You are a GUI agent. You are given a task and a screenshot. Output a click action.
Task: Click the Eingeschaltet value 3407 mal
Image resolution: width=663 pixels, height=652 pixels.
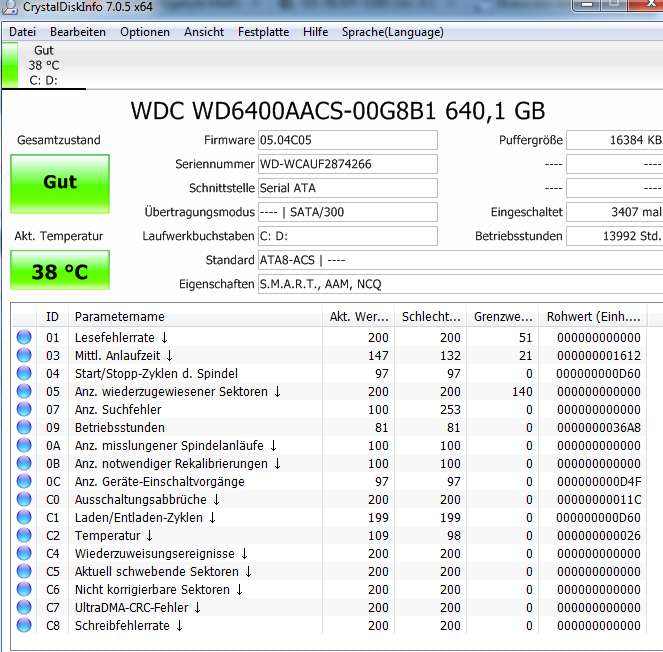tap(614, 212)
